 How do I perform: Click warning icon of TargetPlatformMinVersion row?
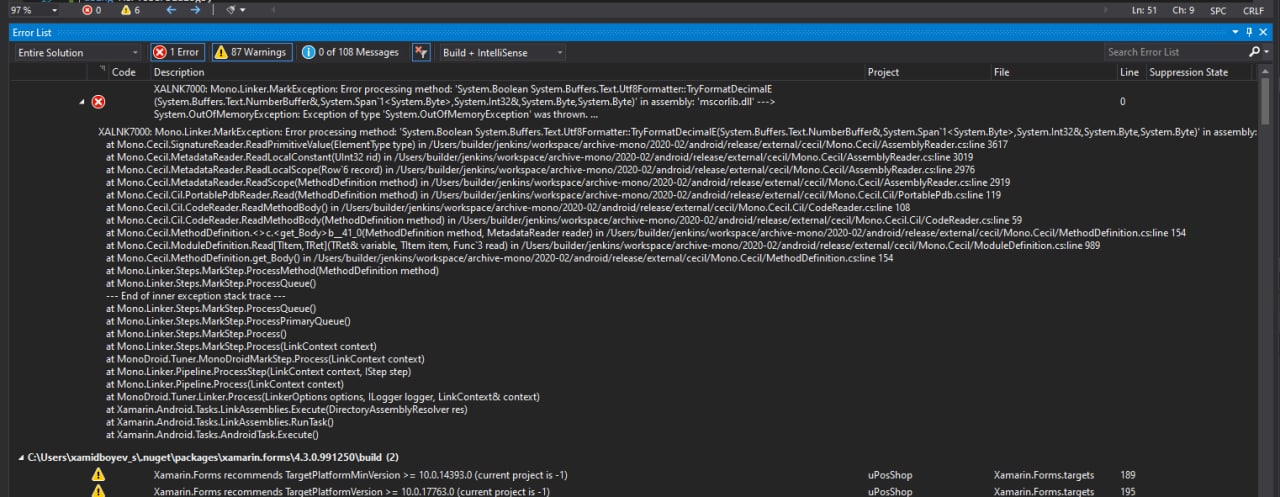coord(98,475)
